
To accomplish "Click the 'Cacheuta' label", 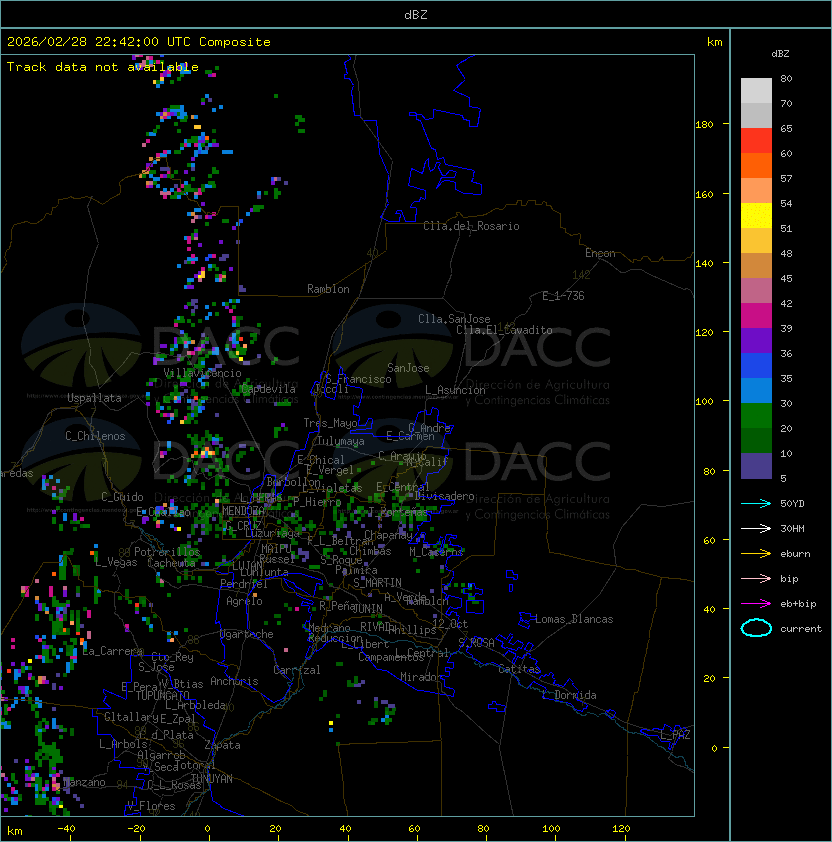I will pyautogui.click(x=171, y=563).
